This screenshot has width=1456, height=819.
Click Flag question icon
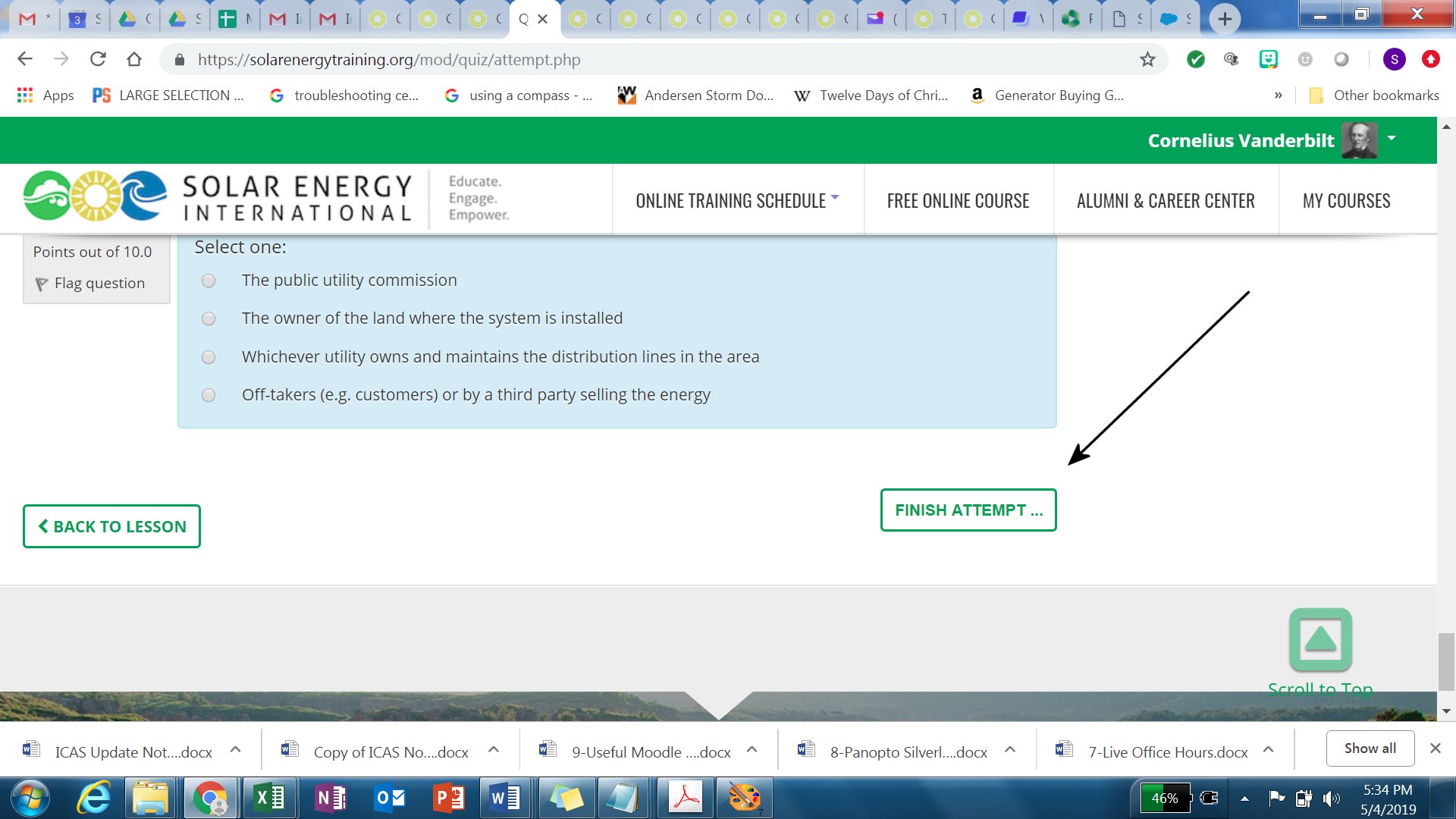tap(42, 284)
